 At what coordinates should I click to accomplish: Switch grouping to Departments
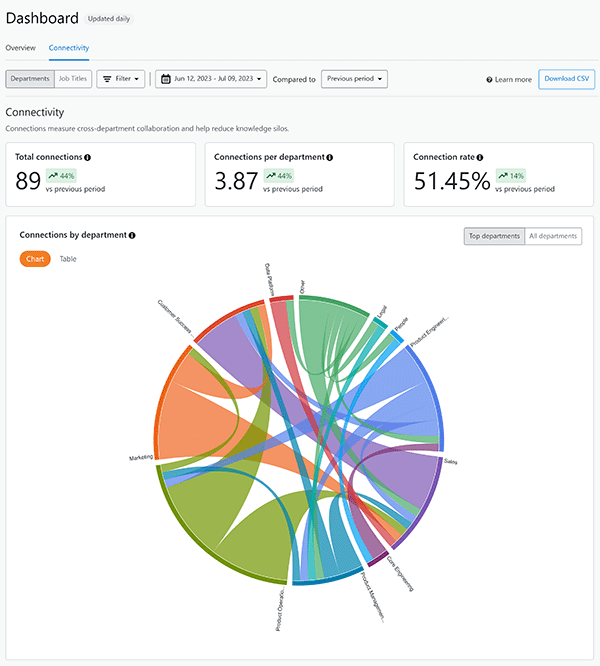coord(30,79)
